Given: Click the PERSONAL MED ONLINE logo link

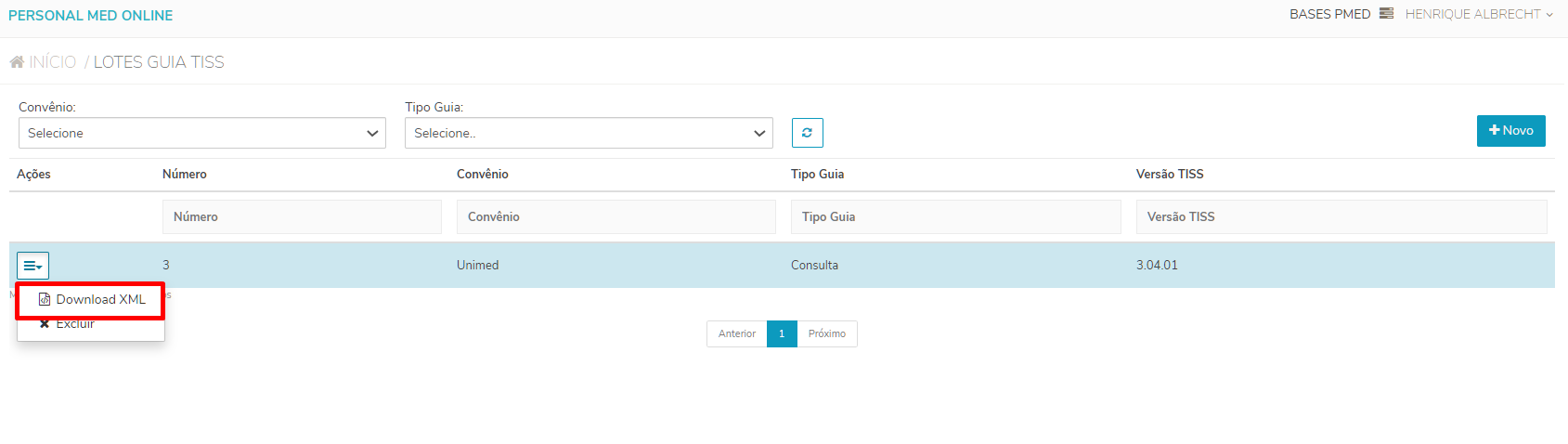Looking at the screenshot, I should click(91, 16).
